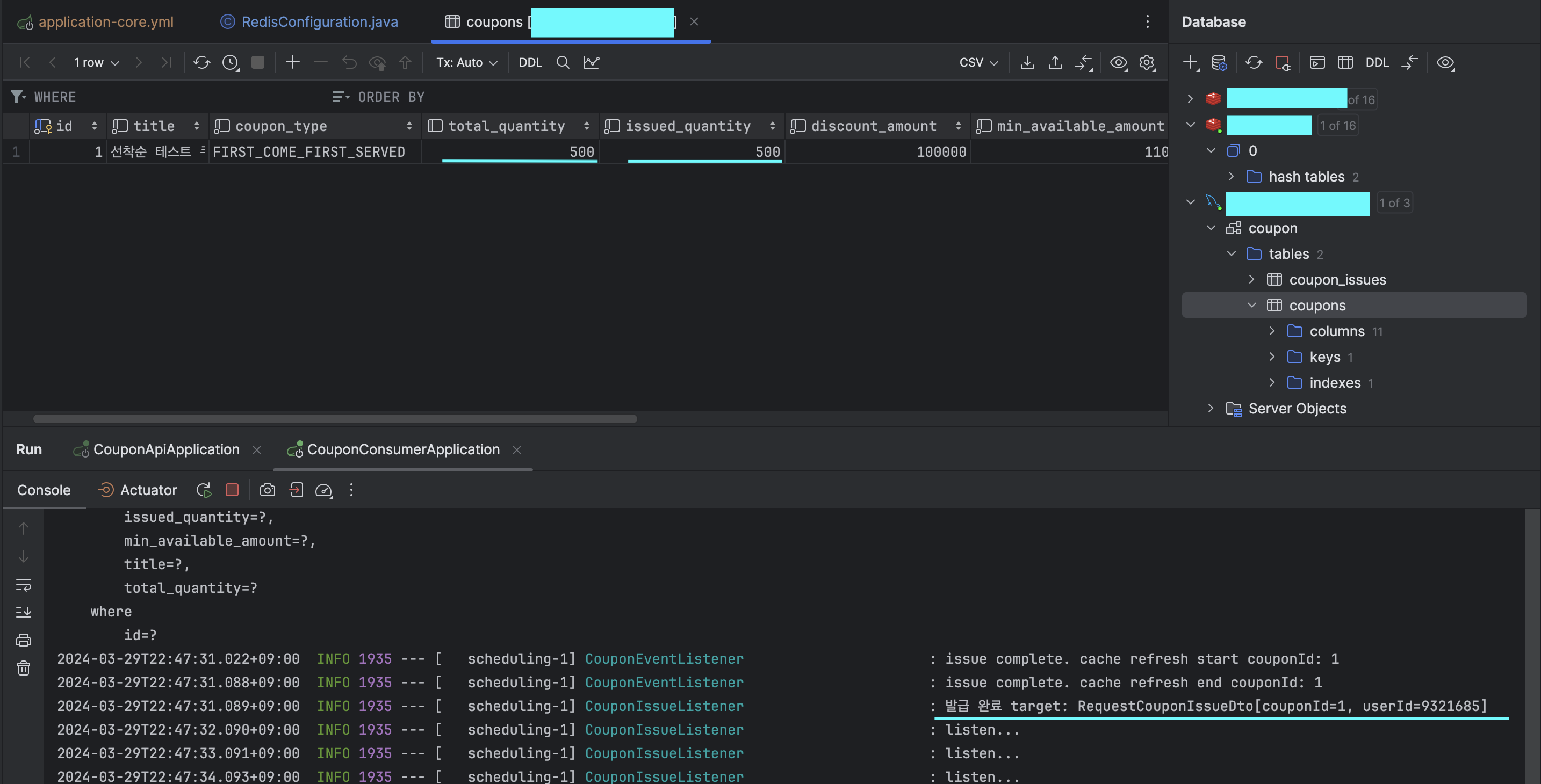
Task: Stop the CouponConsumerApplication run
Action: tap(232, 490)
